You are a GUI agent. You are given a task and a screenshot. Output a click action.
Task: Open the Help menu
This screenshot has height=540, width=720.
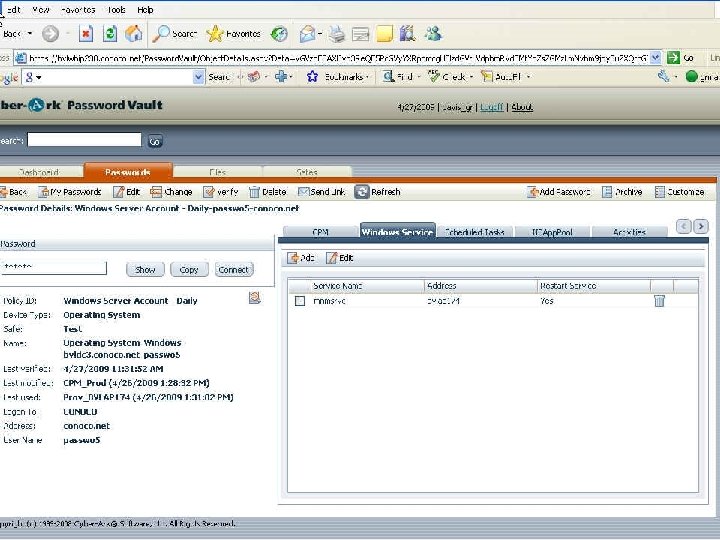[x=145, y=10]
